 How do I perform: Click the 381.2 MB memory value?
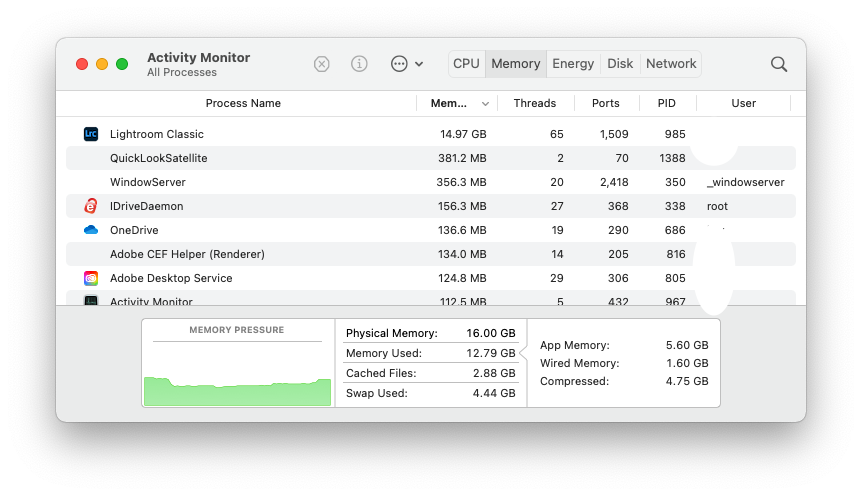pos(462,158)
